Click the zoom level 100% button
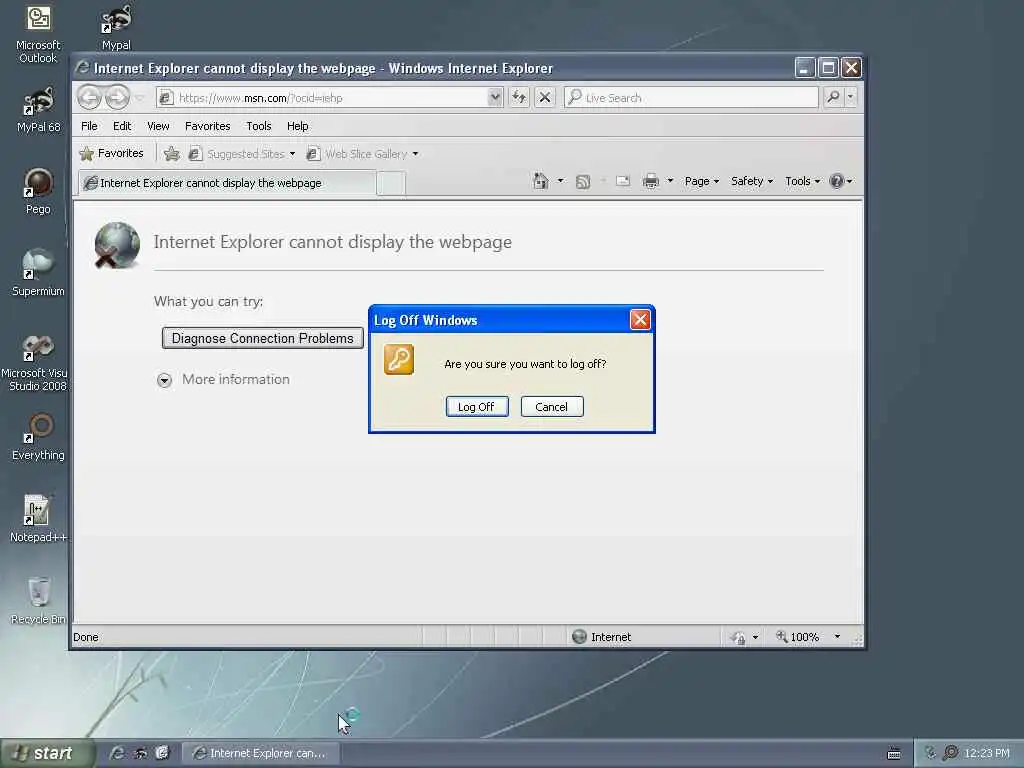Viewport: 1024px width, 768px height. [x=797, y=637]
